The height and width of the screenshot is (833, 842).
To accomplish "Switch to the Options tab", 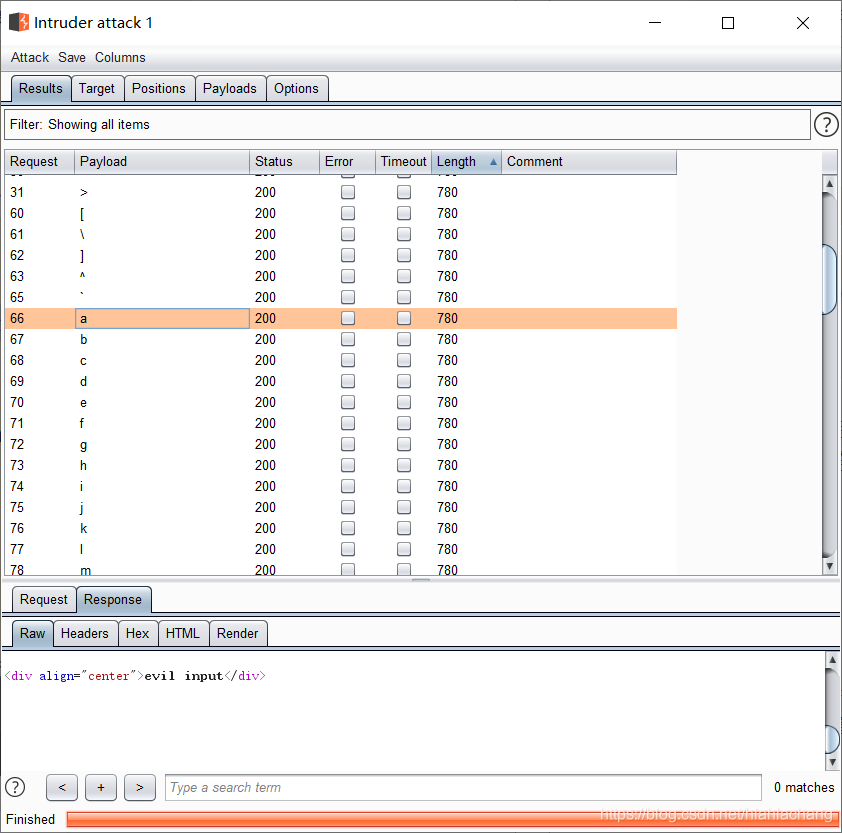I will [296, 89].
